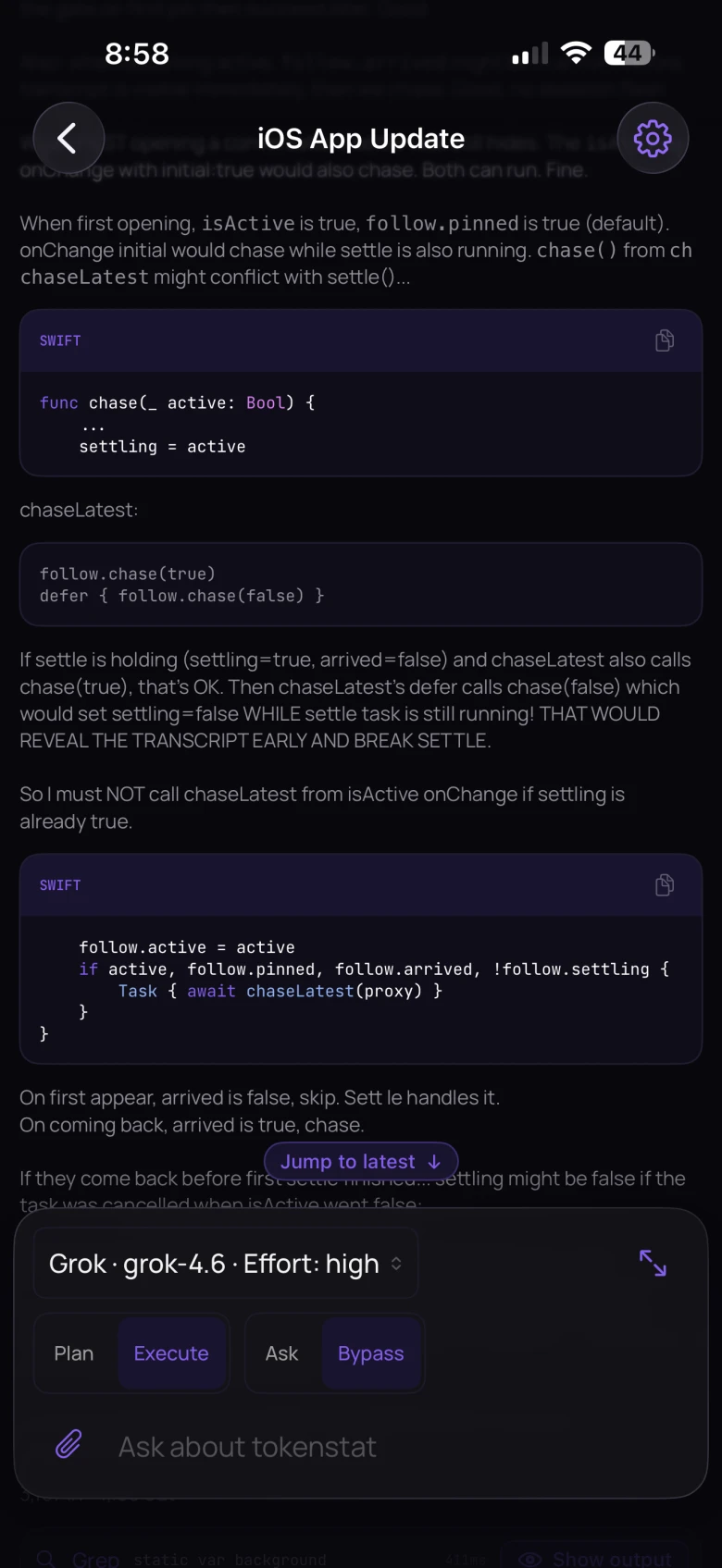This screenshot has height=1568, width=722.
Task: Select Execute mode
Action: coord(171,1353)
